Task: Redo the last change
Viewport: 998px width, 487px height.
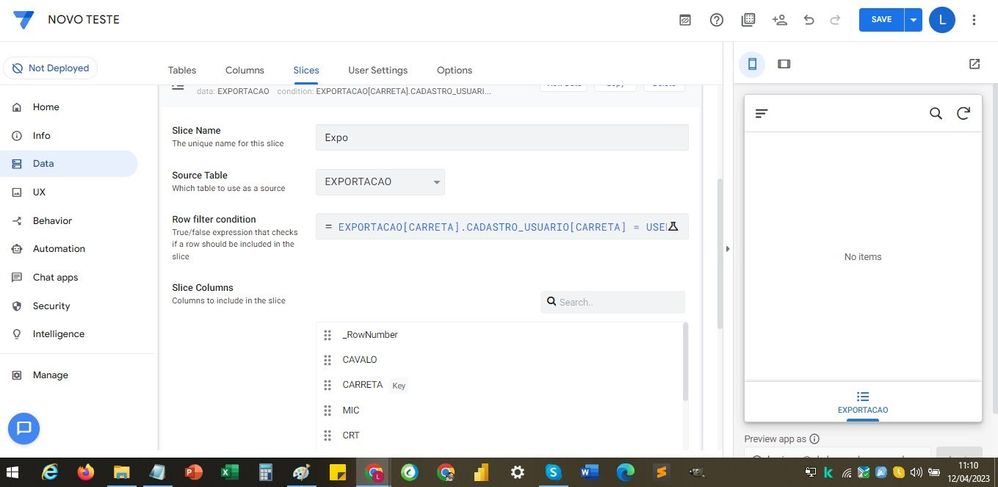Action: (835, 20)
